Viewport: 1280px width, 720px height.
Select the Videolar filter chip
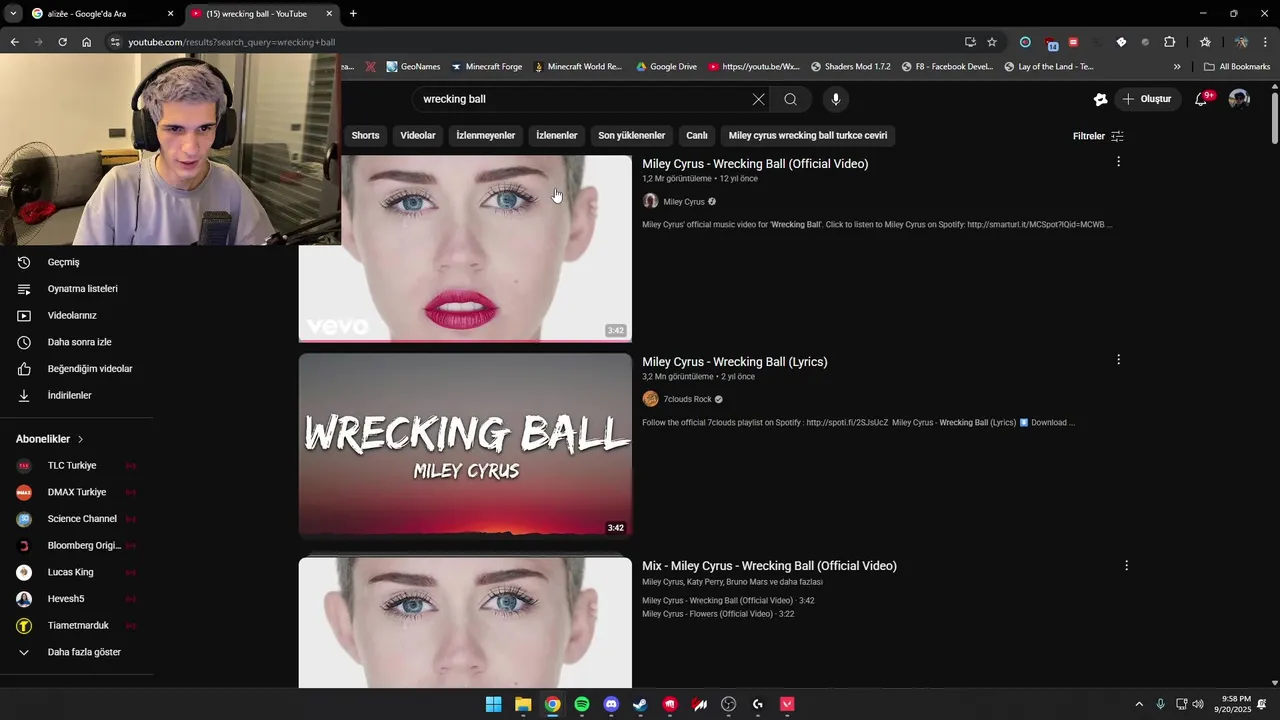tap(418, 136)
